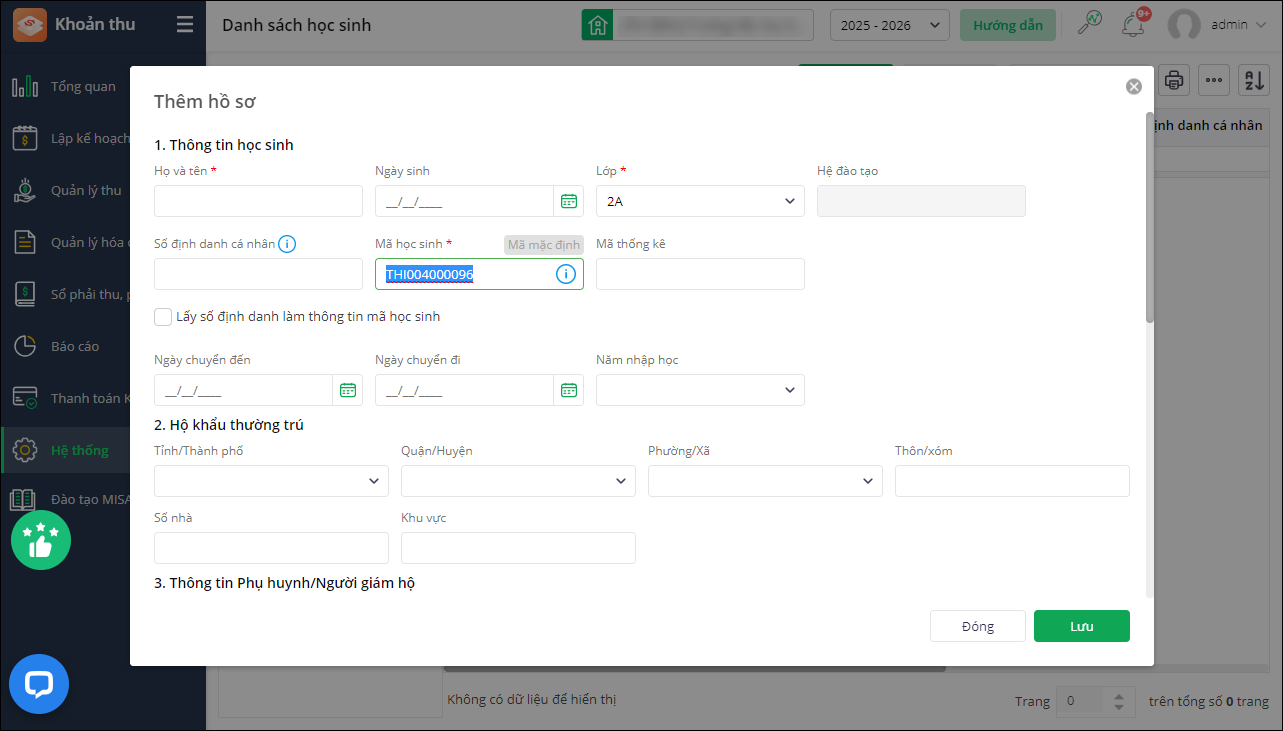The image size is (1283, 731).
Task: Click the thumbs-up rating bubble
Action: pos(41,540)
